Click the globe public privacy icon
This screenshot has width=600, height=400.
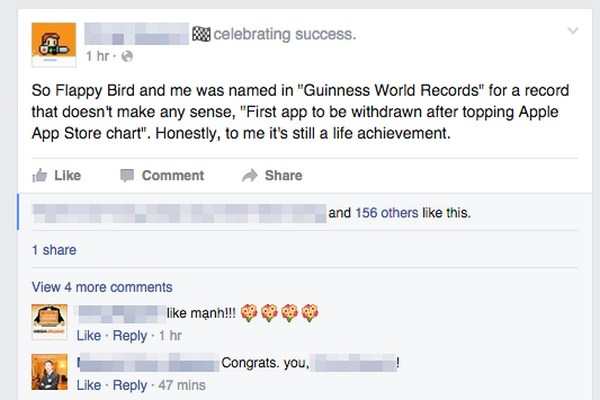click(x=126, y=54)
